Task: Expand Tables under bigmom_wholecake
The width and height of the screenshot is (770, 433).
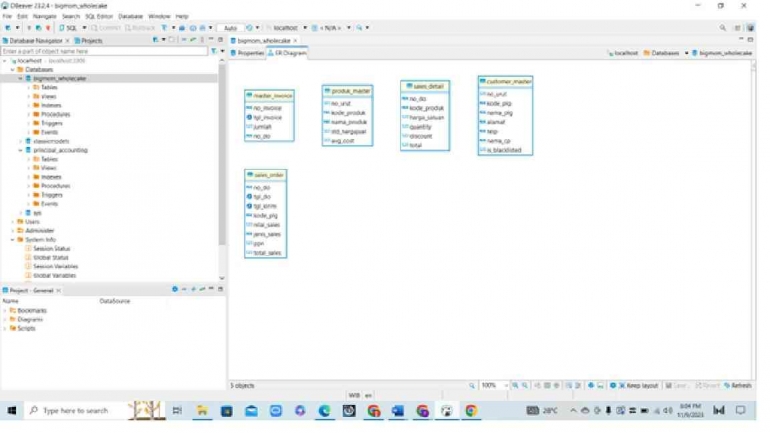Action: click(x=28, y=87)
